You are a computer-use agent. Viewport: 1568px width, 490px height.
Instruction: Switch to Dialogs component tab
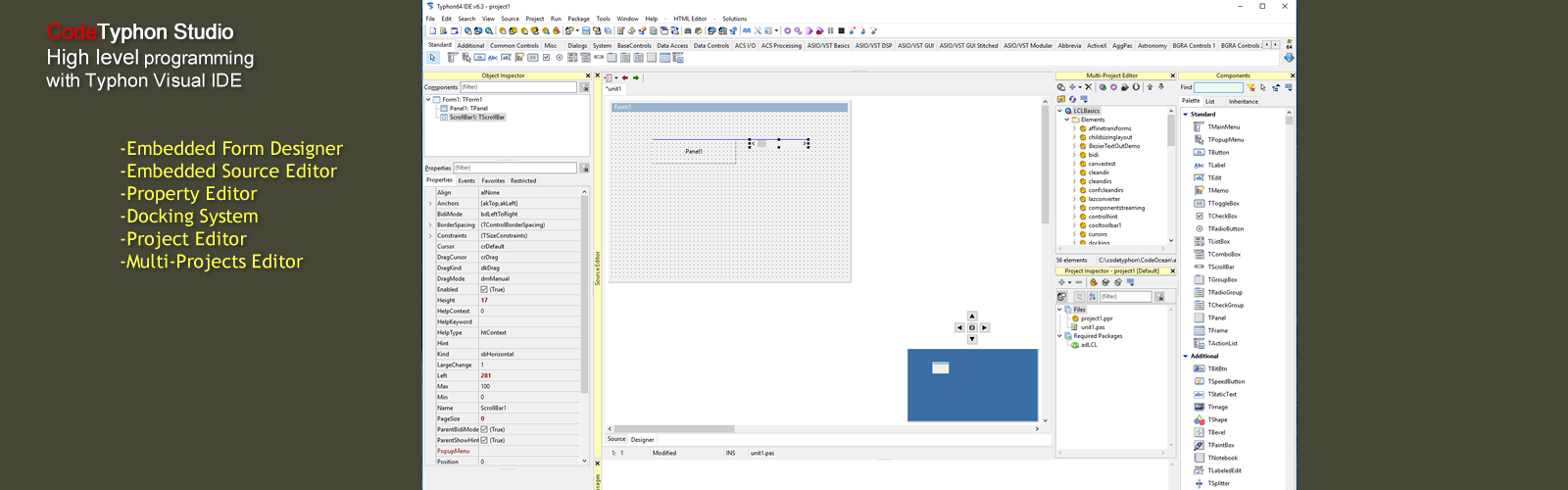click(x=577, y=45)
